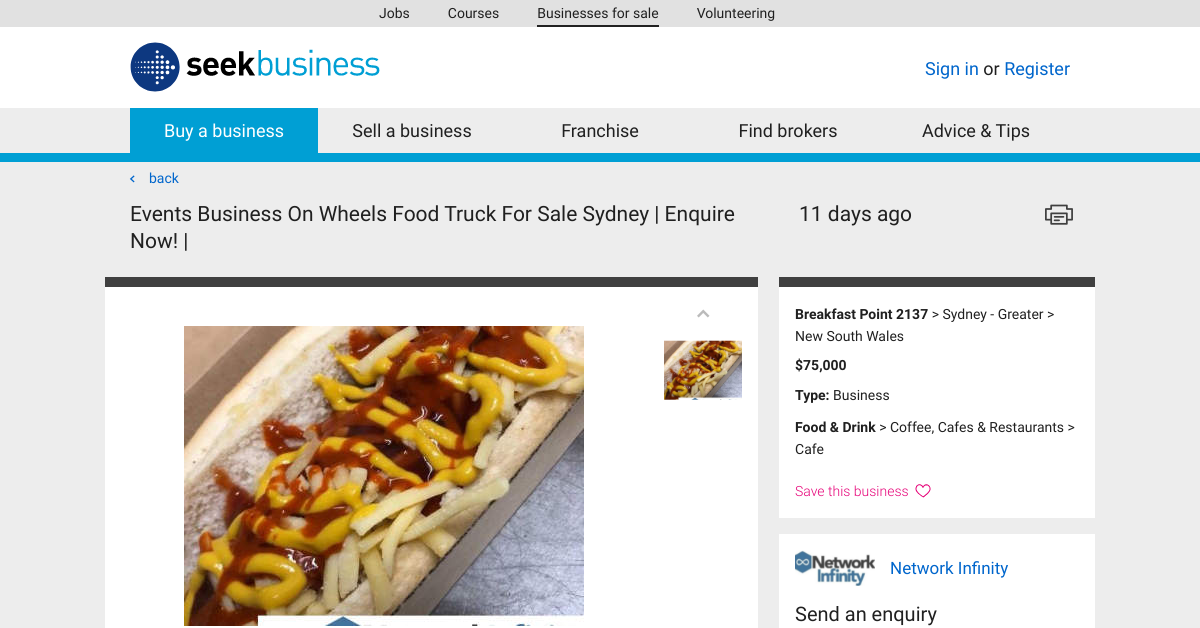Select Businesses for sale in top bar
Viewport: 1200px width, 628px height.
pyautogui.click(x=597, y=13)
